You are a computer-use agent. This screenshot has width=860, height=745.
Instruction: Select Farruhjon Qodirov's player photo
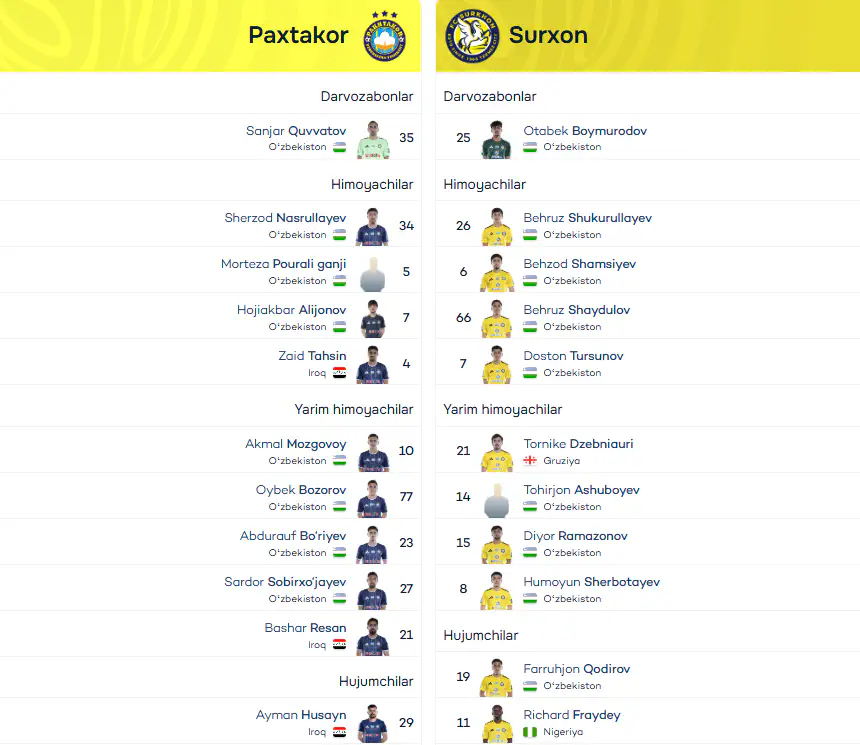(x=497, y=678)
